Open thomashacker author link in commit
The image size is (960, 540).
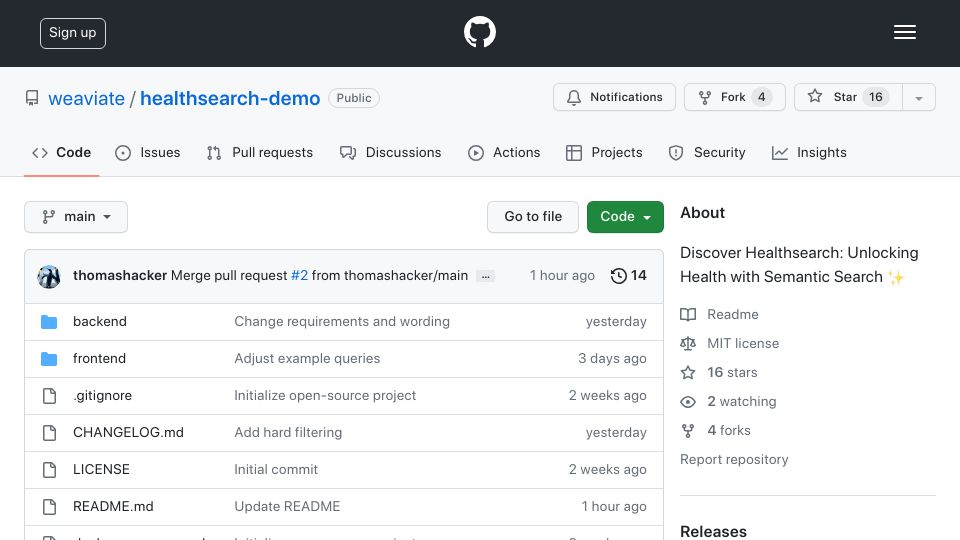click(x=120, y=276)
